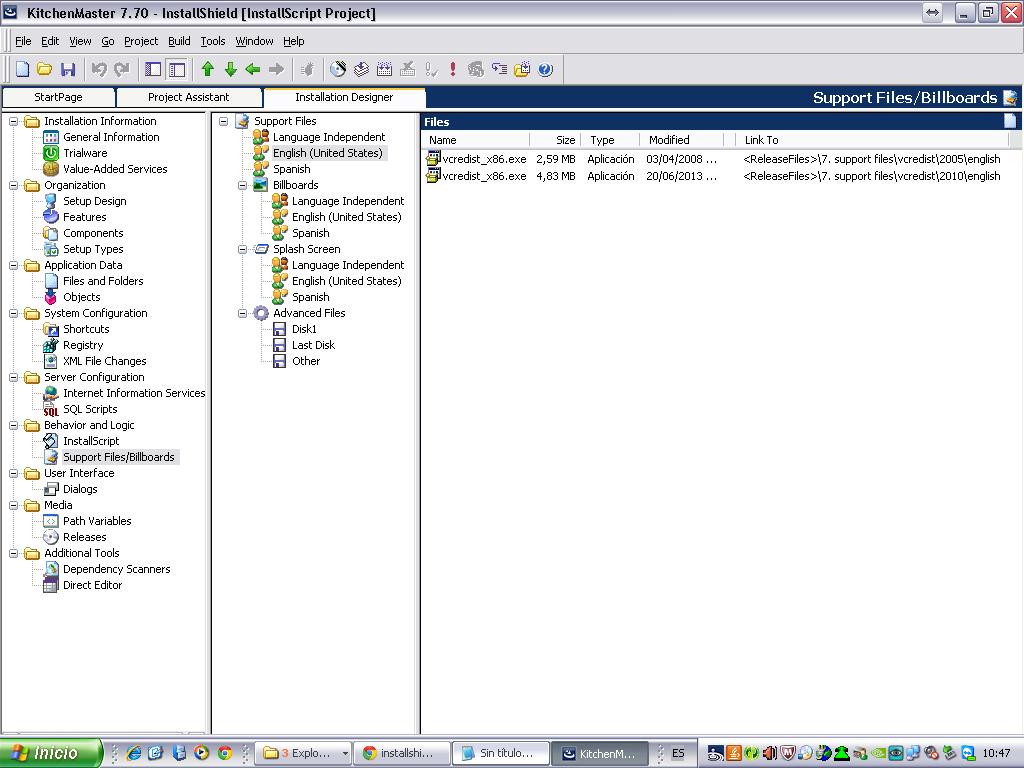Collapse the Behavior and Logic folder
The image size is (1024, 768).
[x=13, y=425]
